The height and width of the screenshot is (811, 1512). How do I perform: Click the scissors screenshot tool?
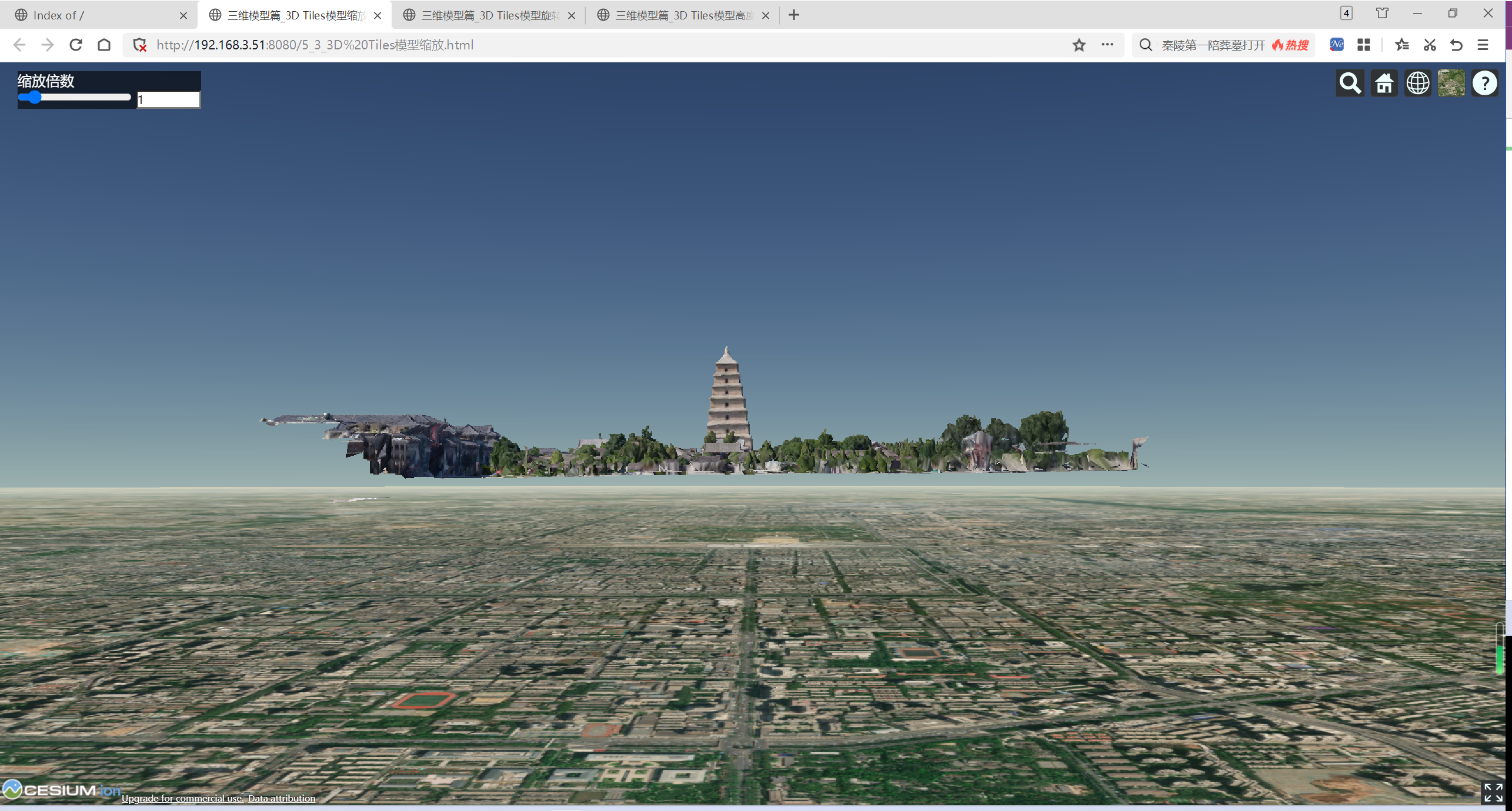click(x=1430, y=45)
